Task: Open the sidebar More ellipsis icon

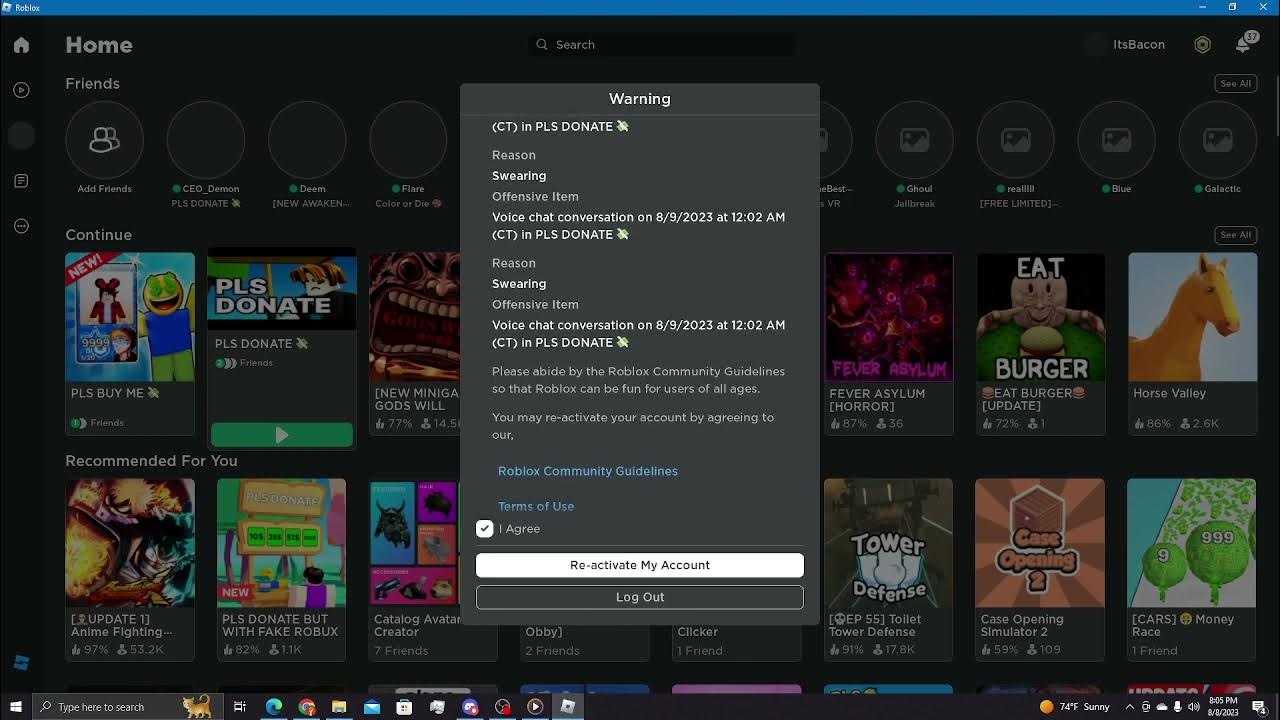Action: 21,226
